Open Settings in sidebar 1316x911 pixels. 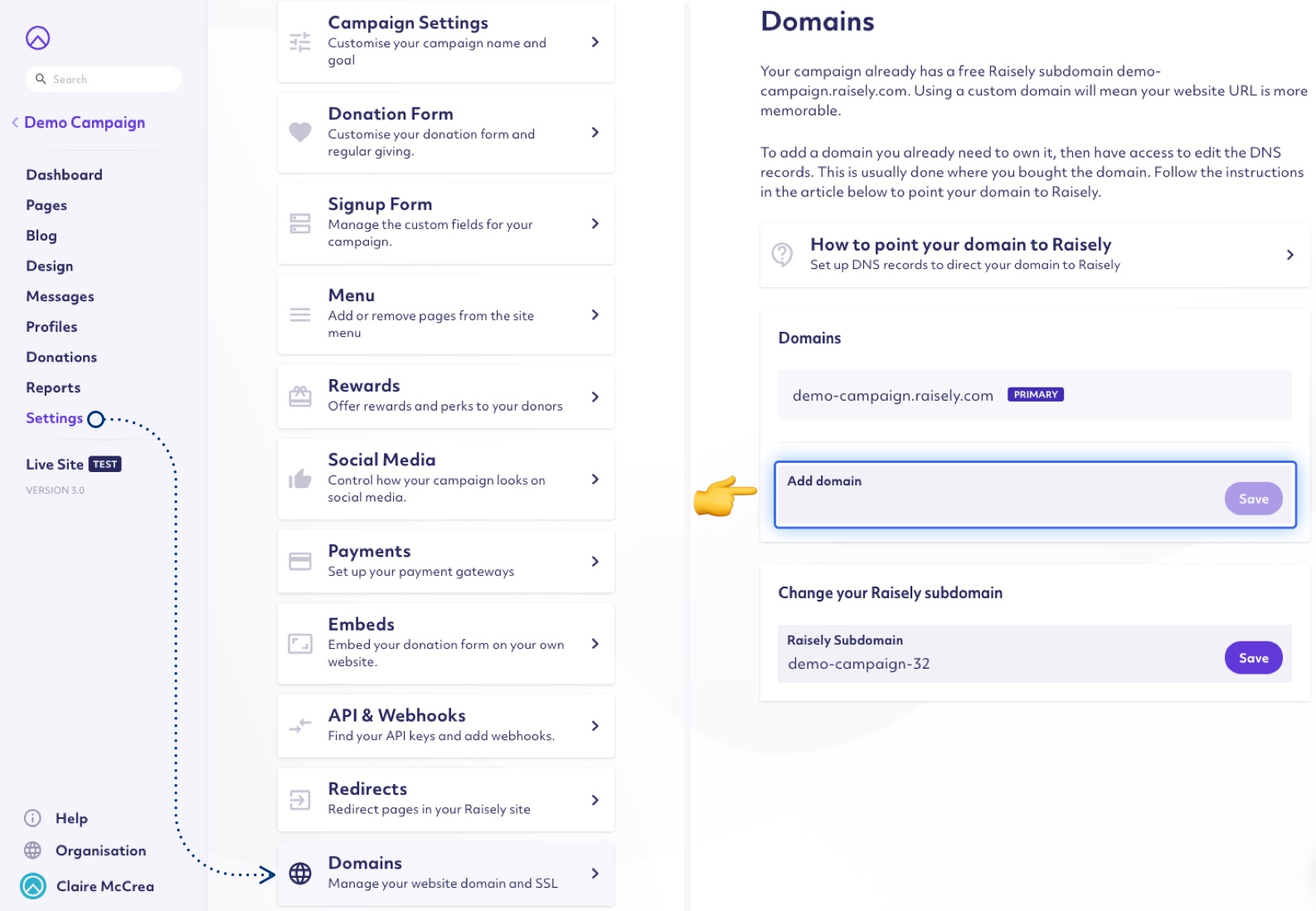coord(54,418)
